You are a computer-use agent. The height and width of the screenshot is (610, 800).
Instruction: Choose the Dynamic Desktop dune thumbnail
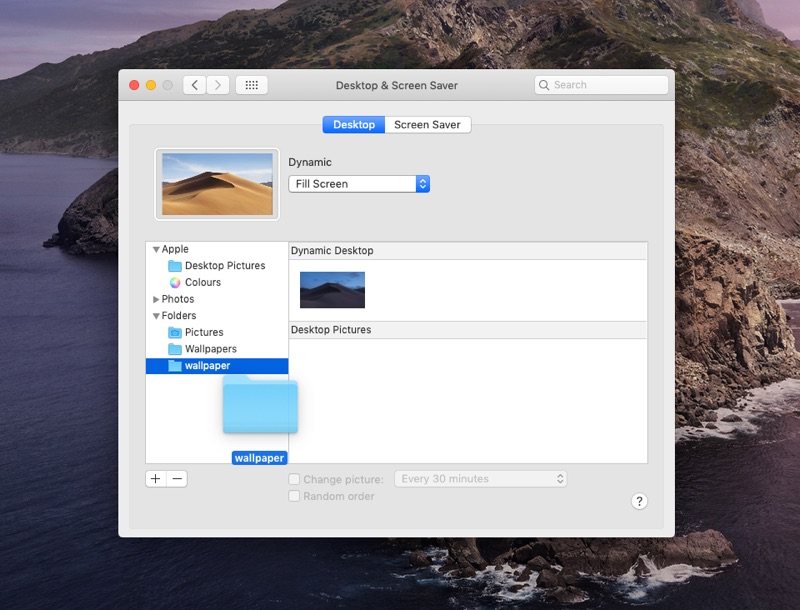point(332,290)
